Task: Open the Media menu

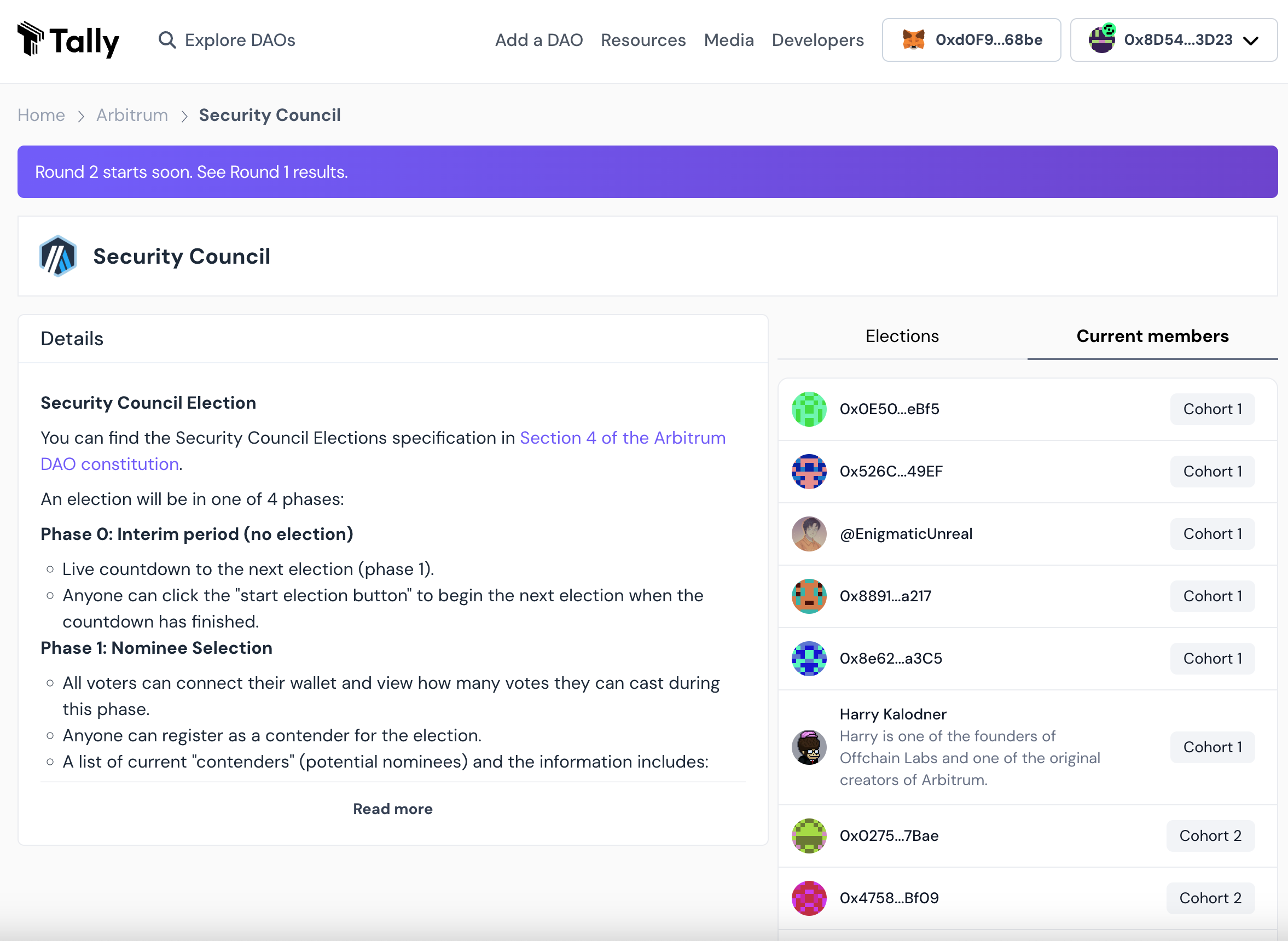Action: (x=729, y=40)
